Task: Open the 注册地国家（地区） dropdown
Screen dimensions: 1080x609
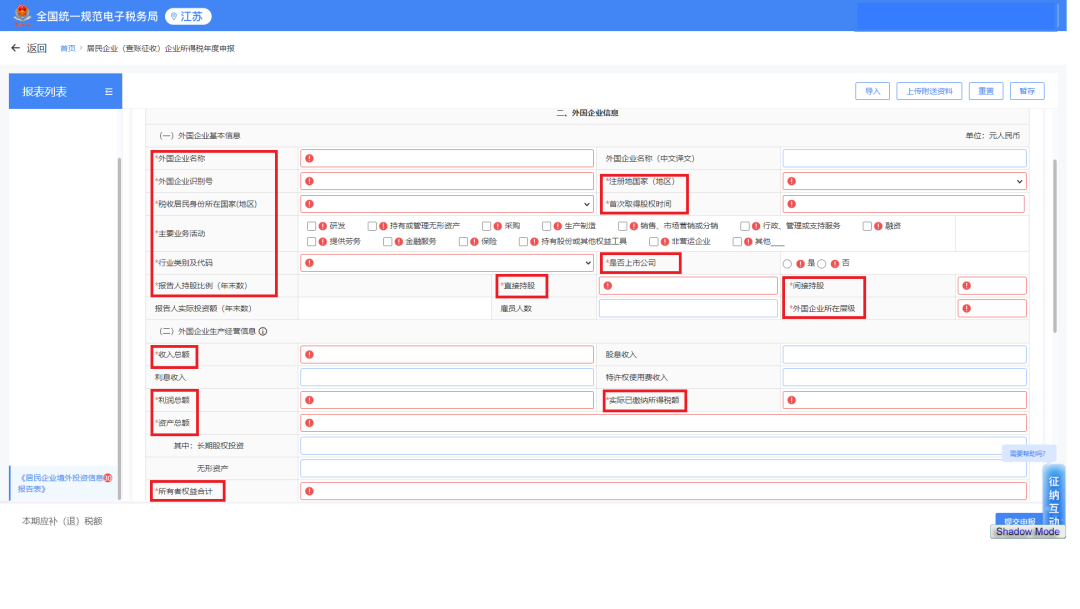Action: 904,181
